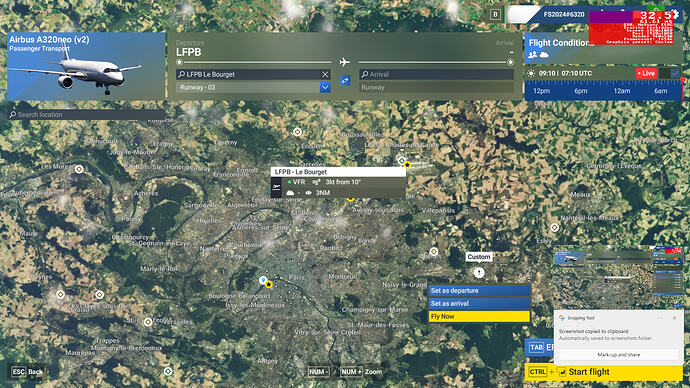Set time to 12am on the timeline
The image size is (690, 388).
(621, 91)
